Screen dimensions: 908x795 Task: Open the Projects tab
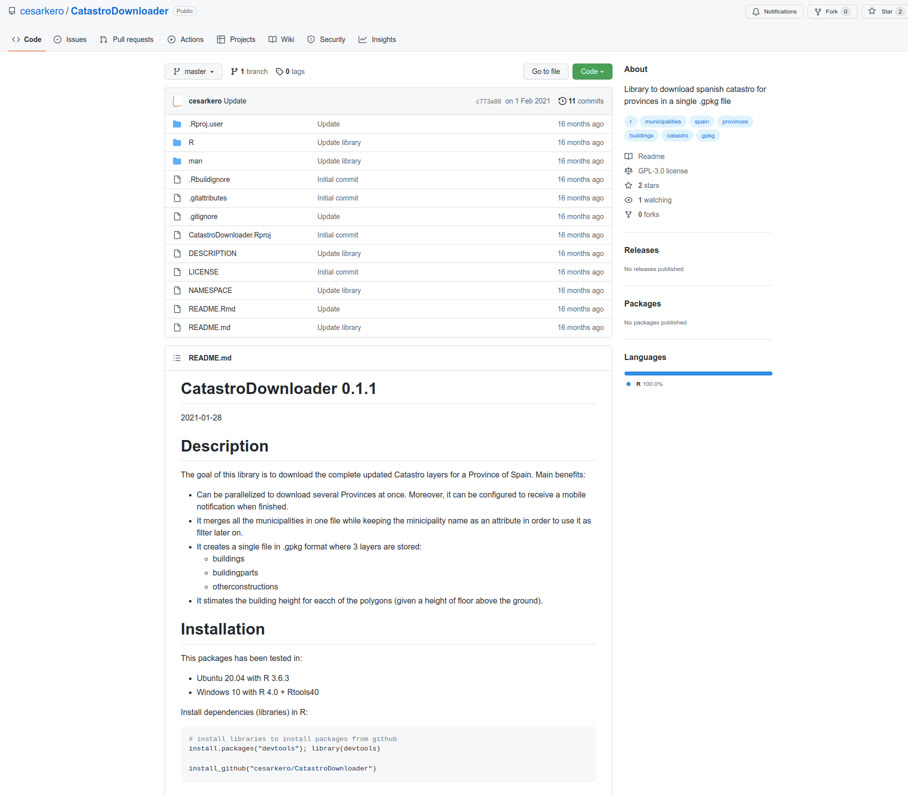(x=236, y=39)
